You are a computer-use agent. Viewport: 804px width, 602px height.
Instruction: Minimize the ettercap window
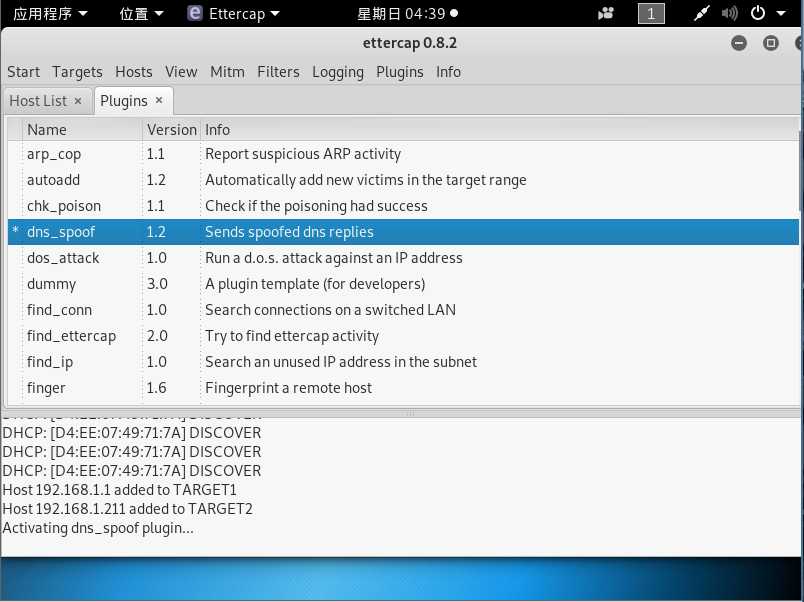coord(739,43)
